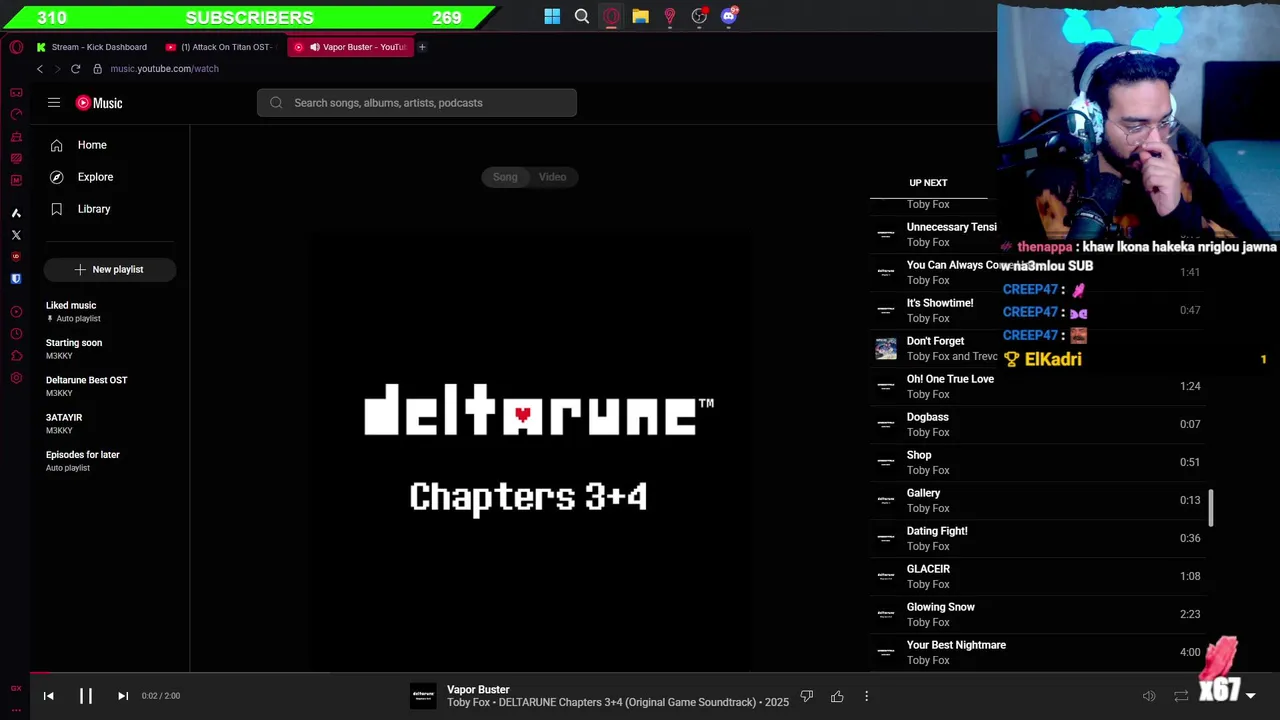The image size is (1280, 720).
Task: Pause the current song
Action: tap(86, 696)
